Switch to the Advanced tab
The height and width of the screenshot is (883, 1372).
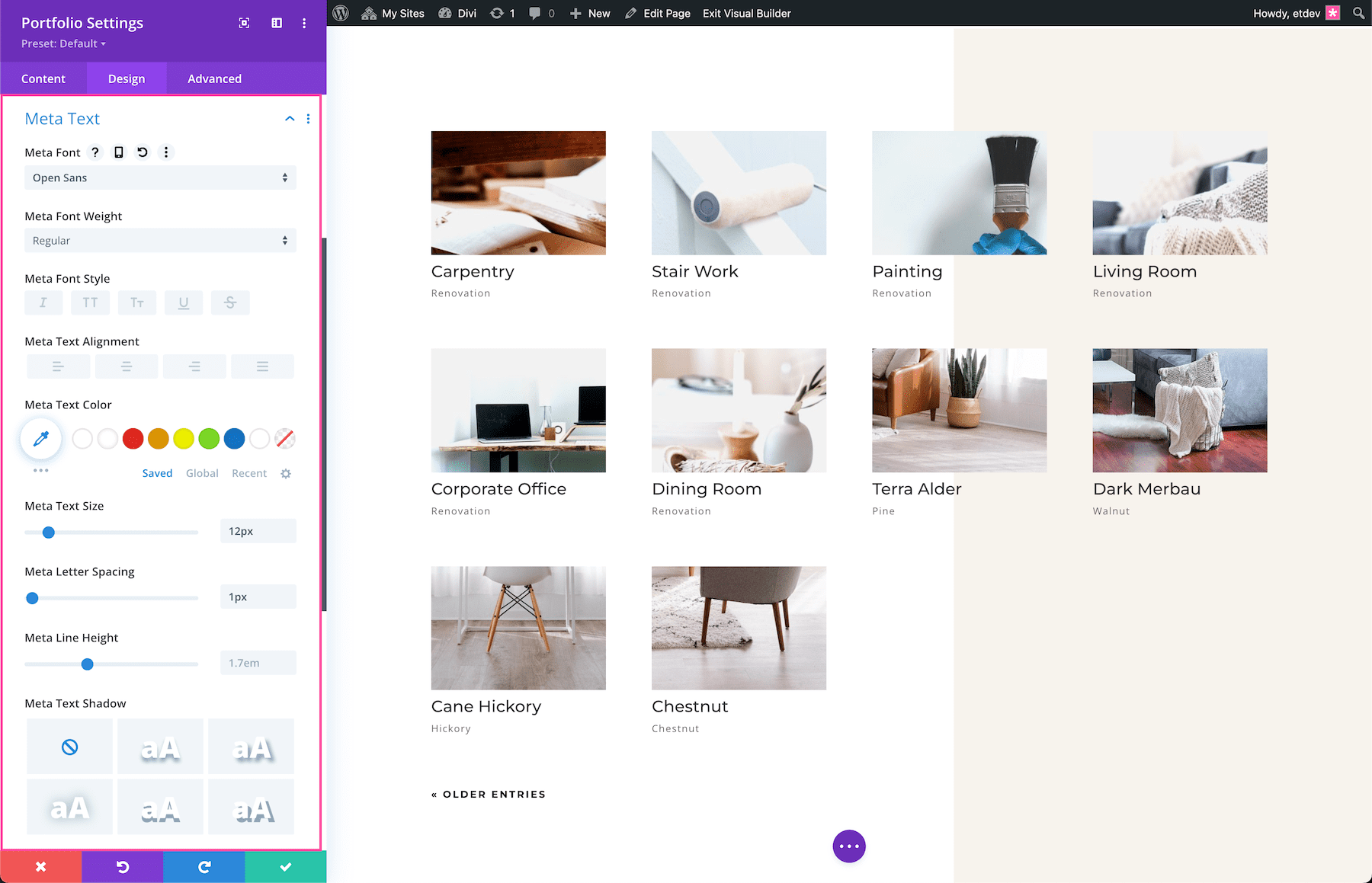click(214, 78)
